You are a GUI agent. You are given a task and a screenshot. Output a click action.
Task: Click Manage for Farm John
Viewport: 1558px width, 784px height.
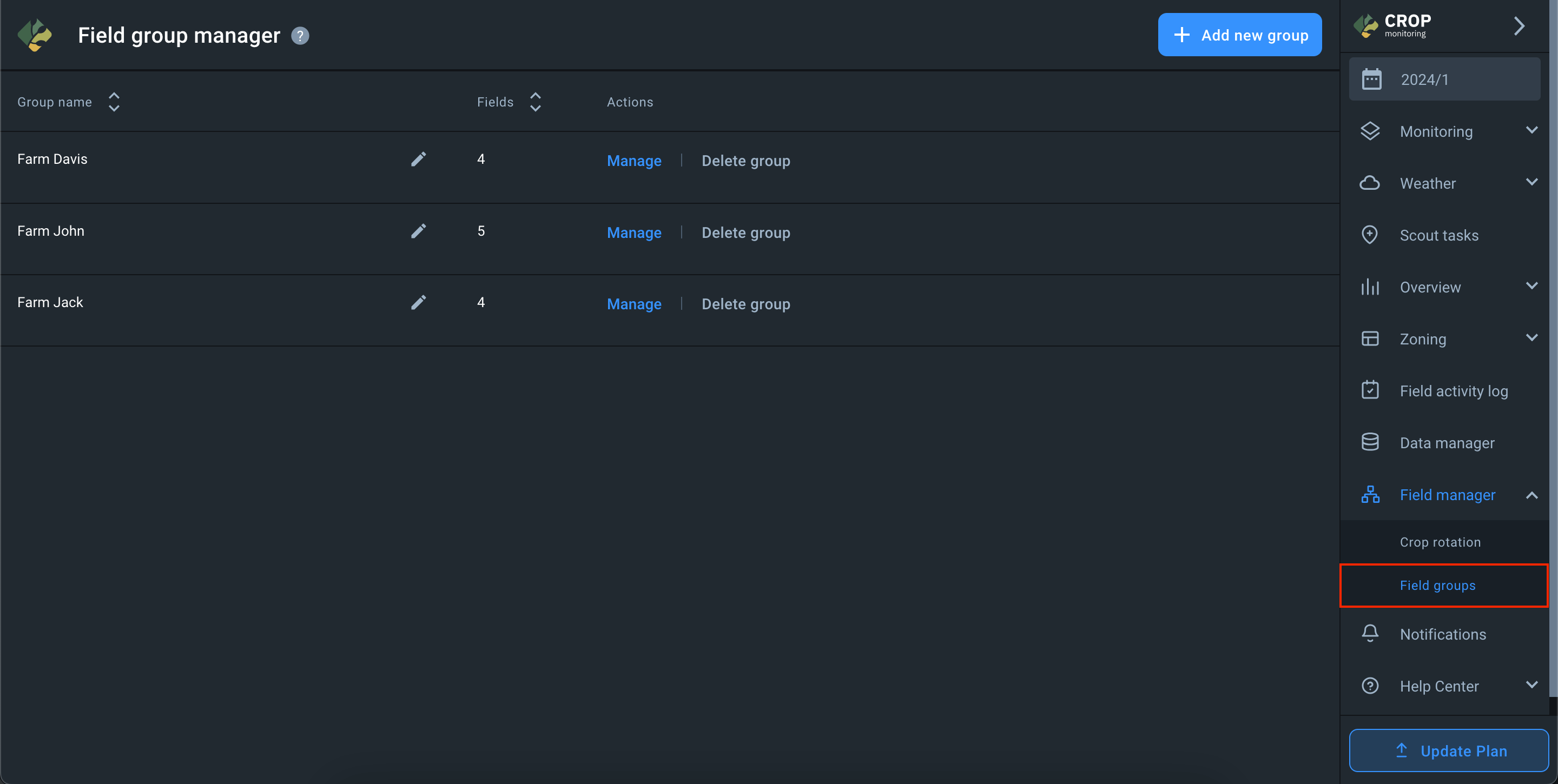click(x=634, y=232)
